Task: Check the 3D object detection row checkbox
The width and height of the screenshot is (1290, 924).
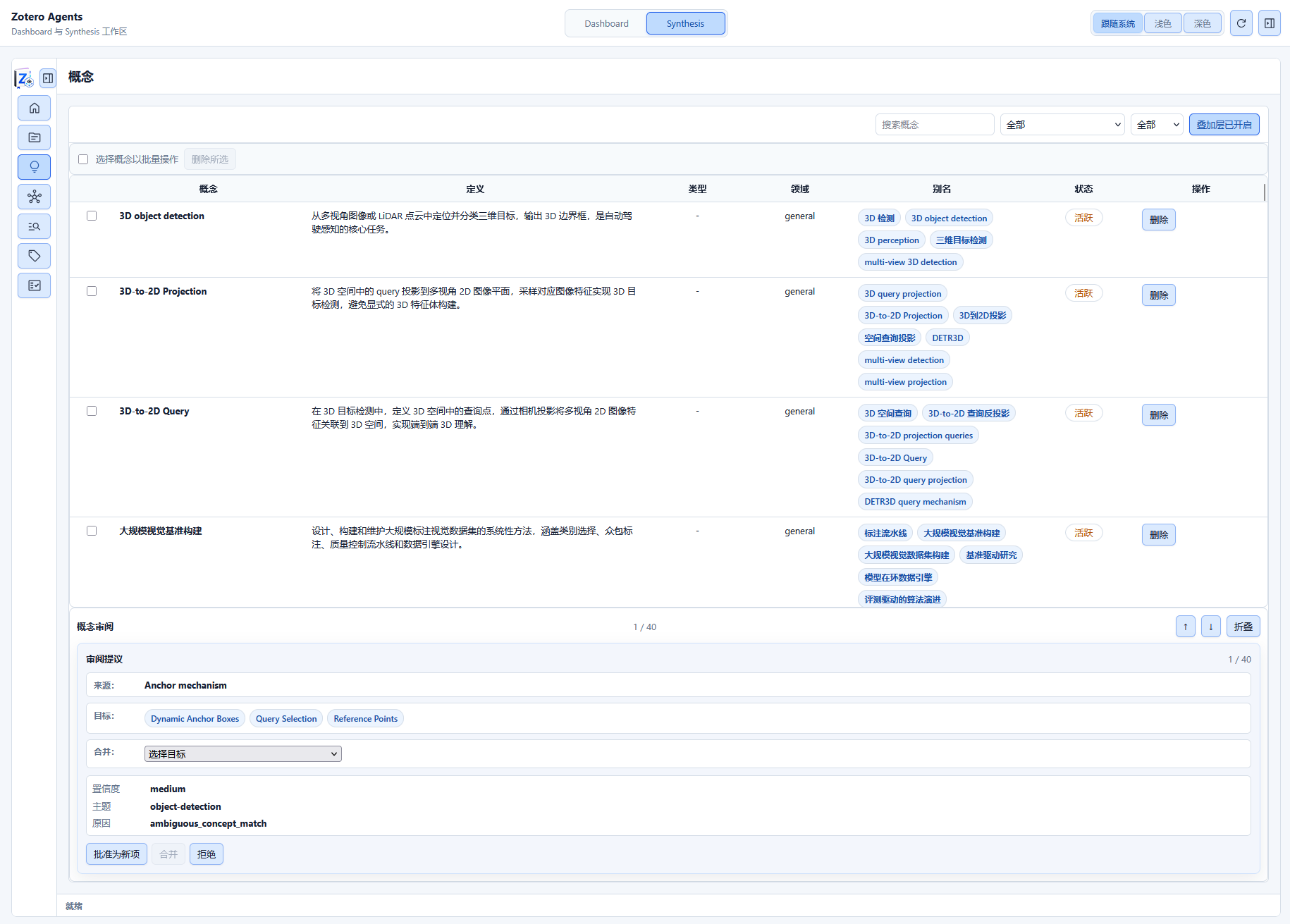Action: coord(92,216)
